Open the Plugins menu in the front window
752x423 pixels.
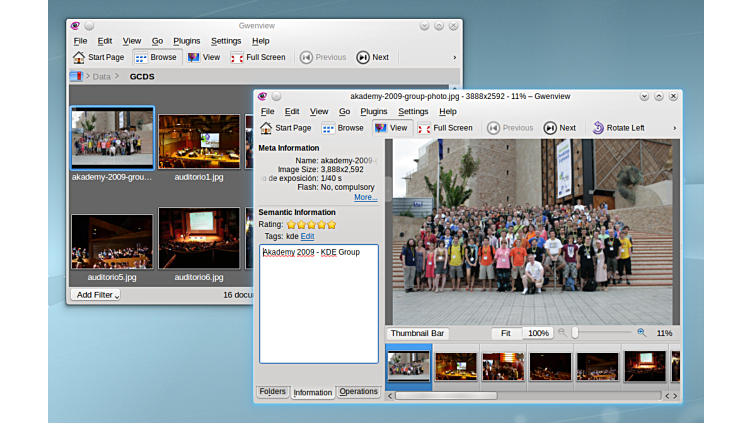(x=373, y=112)
